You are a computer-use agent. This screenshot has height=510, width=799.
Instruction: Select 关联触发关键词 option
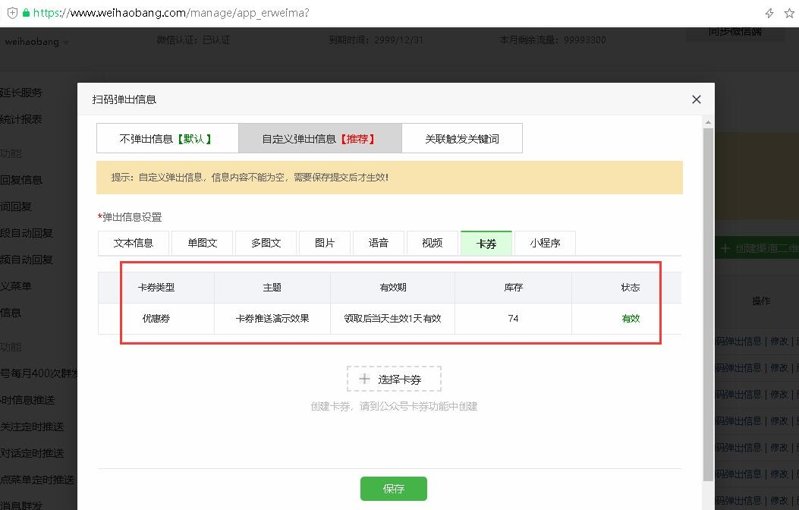462,138
